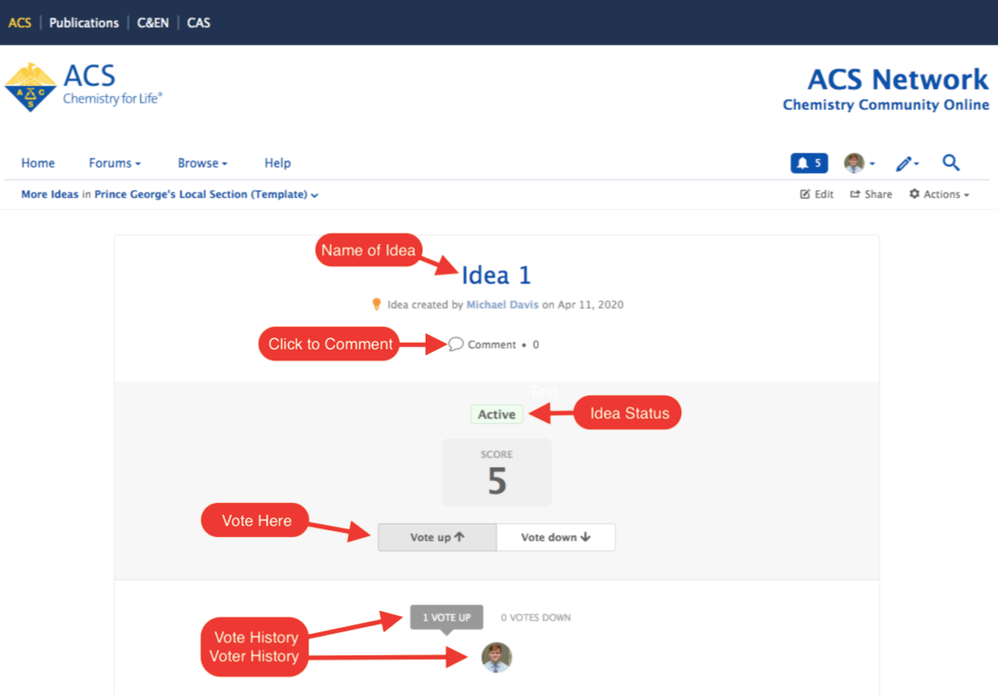Click the ACS Chemistry for Life logo
This screenshot has height=695, width=998.
point(84,87)
